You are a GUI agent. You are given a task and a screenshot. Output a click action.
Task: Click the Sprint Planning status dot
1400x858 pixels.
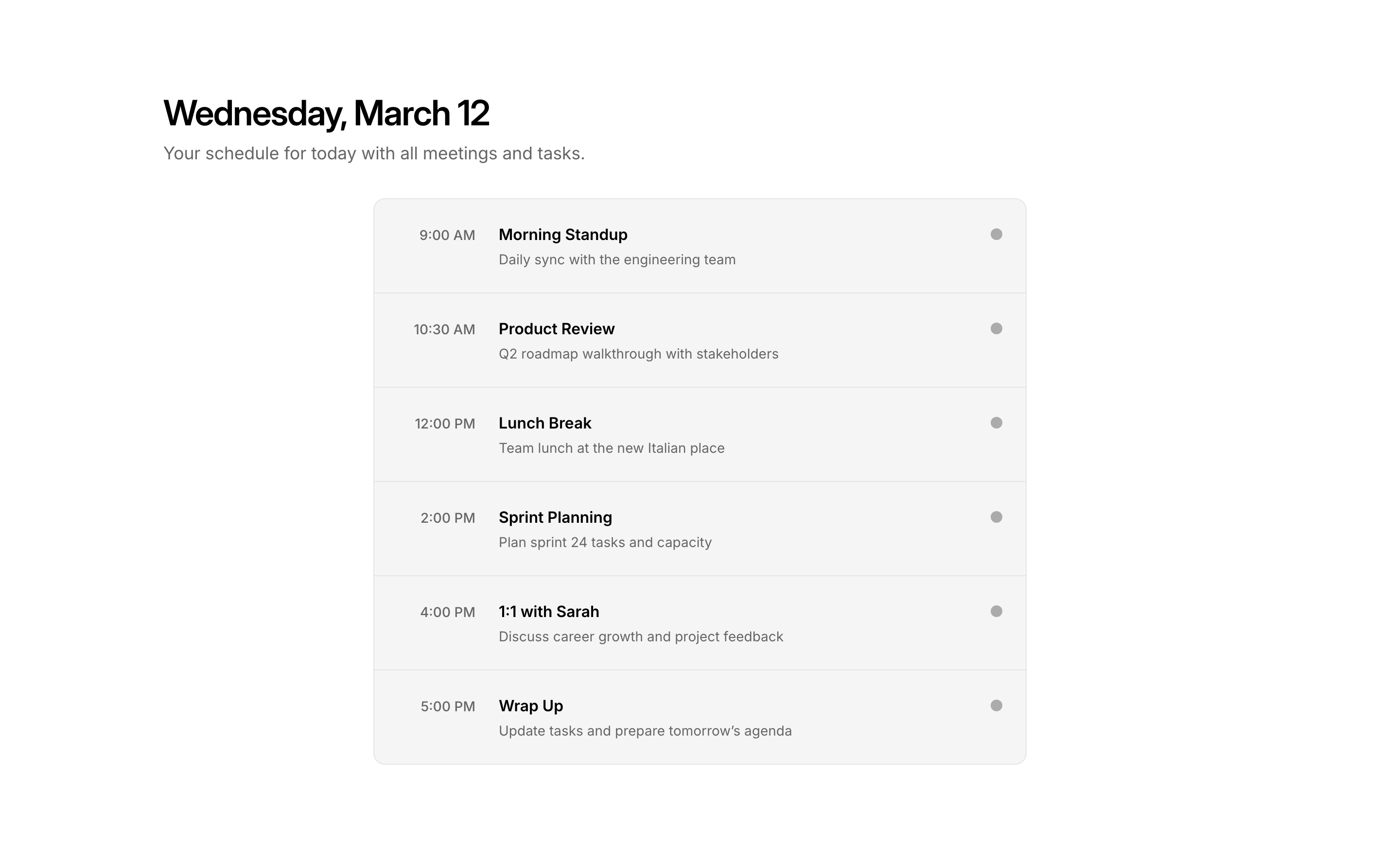coord(996,517)
